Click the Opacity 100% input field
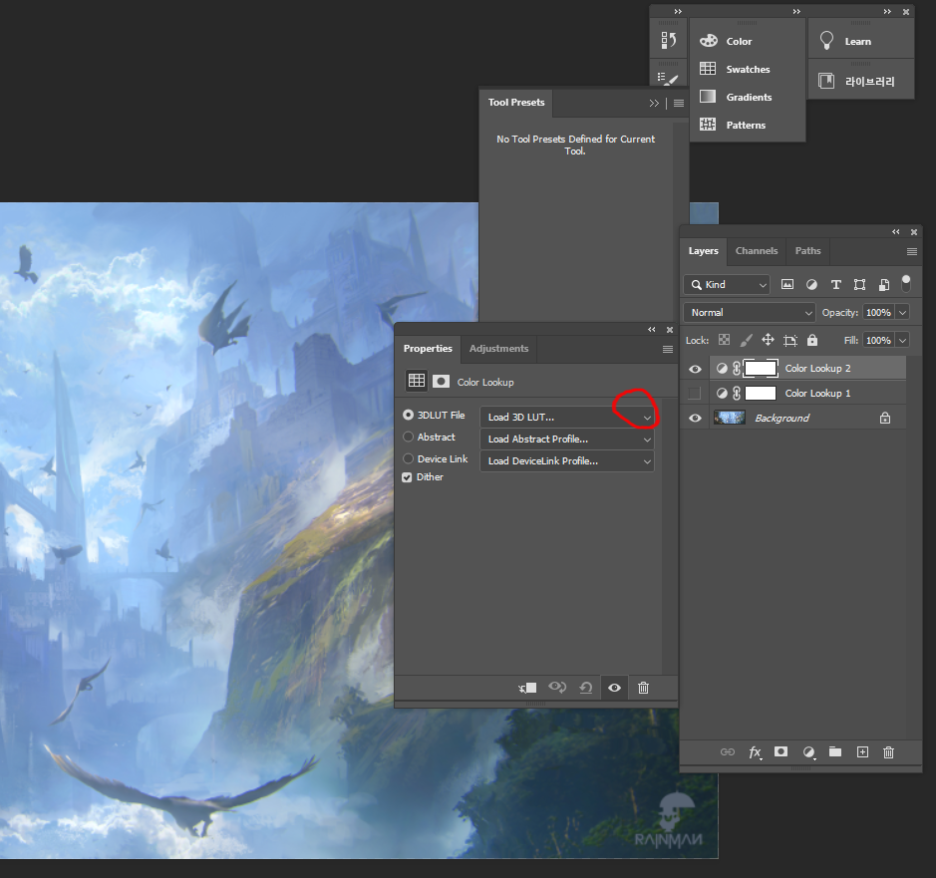Image resolution: width=936 pixels, height=878 pixels. tap(879, 313)
